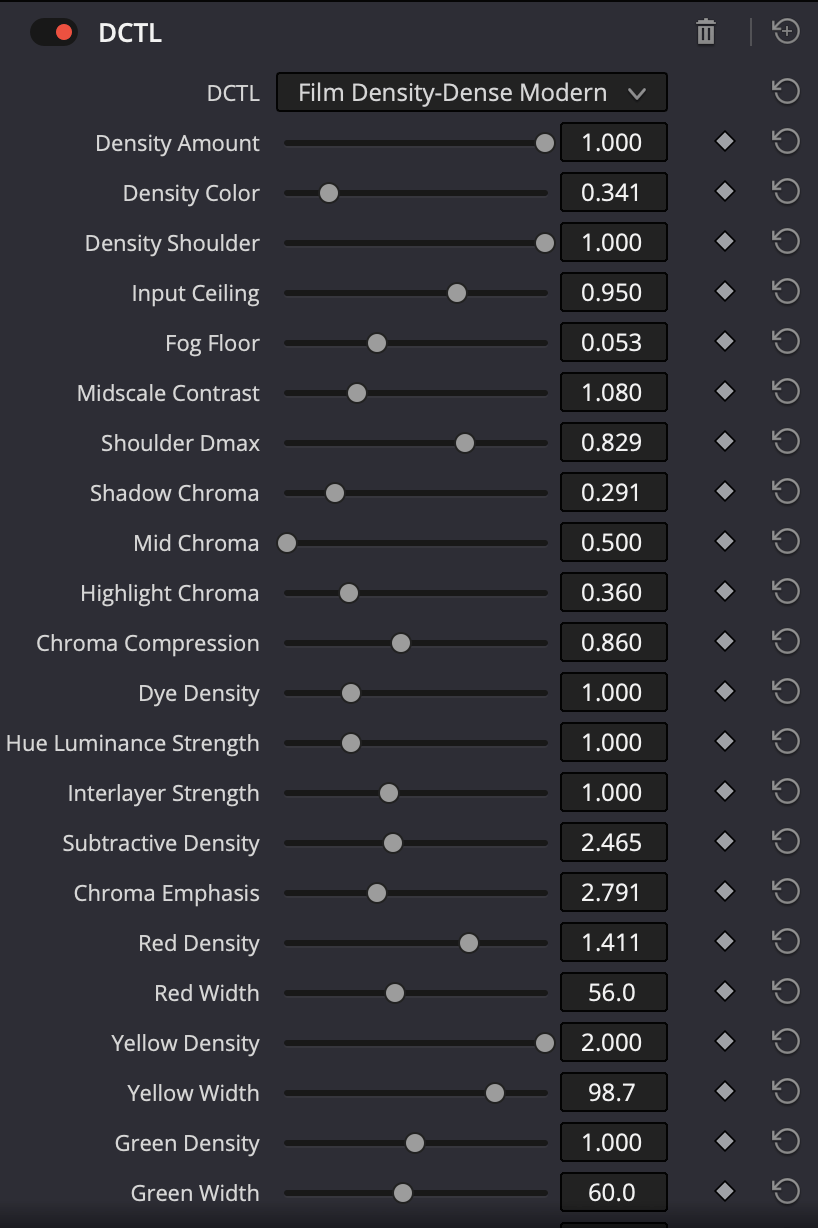Viewport: 818px width, 1228px height.
Task: Delete the DCTL effect with trash icon
Action: (x=706, y=32)
